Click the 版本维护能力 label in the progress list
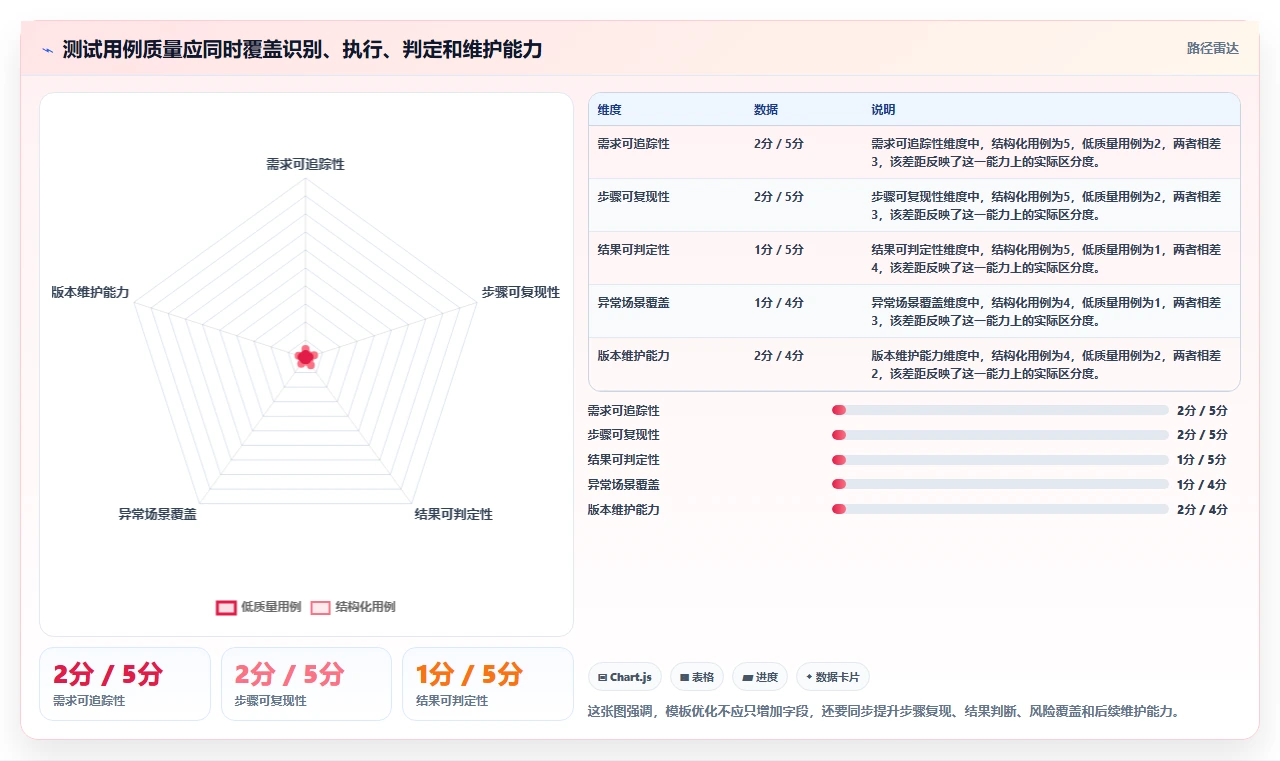This screenshot has height=761, width=1280. pyautogui.click(x=624, y=510)
